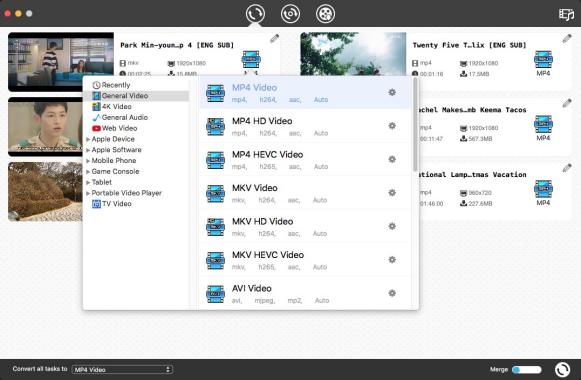Choose the MKV Video format
Image resolution: width=581 pixels, height=380 pixels.
(x=305, y=193)
